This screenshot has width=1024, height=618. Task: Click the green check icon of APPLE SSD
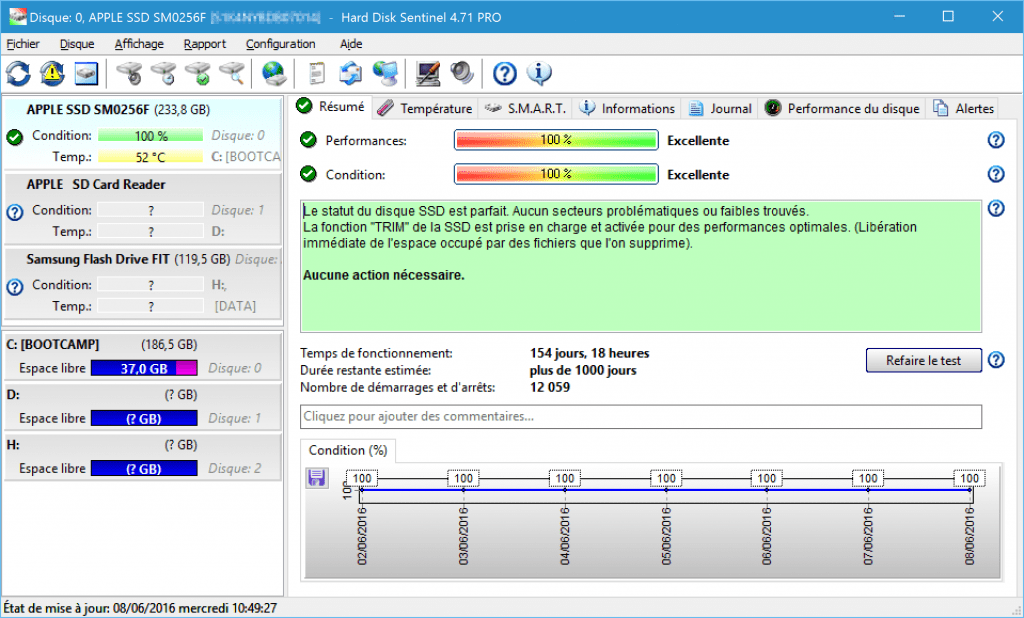[x=14, y=137]
